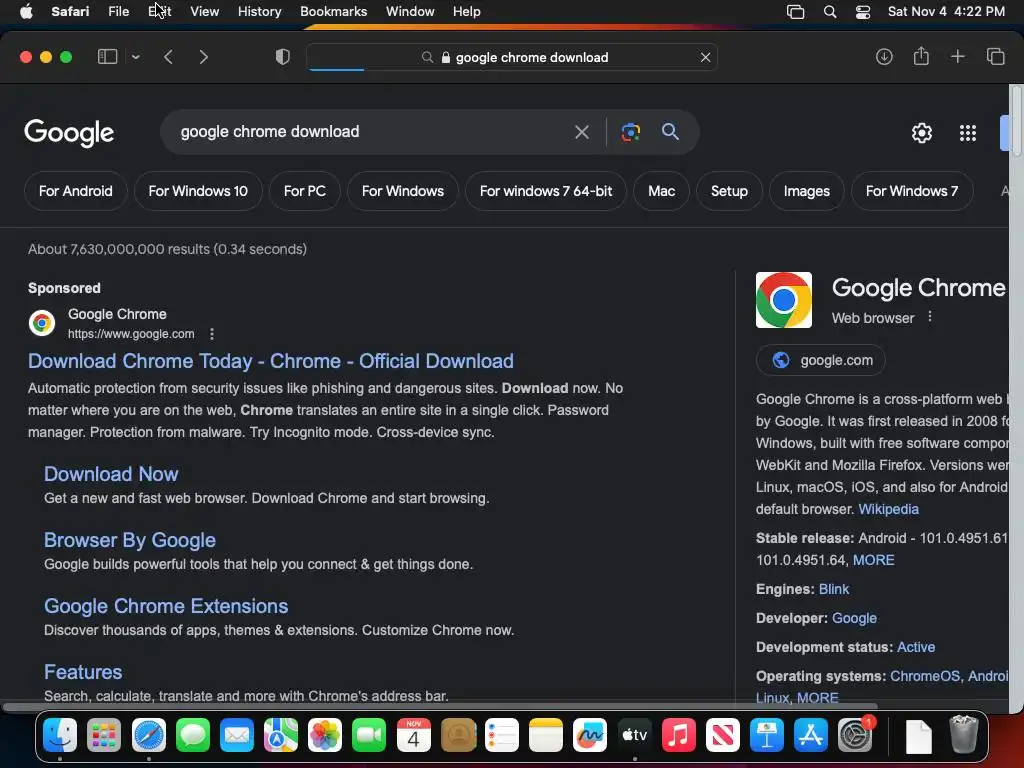1024x768 pixels.
Task: Stop loading with address bar X button
Action: [x=705, y=57]
